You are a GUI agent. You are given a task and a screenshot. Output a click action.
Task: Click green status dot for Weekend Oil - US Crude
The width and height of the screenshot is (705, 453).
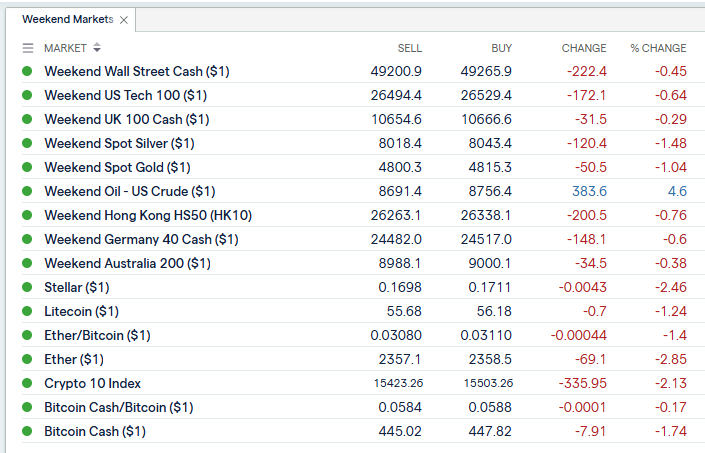tap(27, 191)
